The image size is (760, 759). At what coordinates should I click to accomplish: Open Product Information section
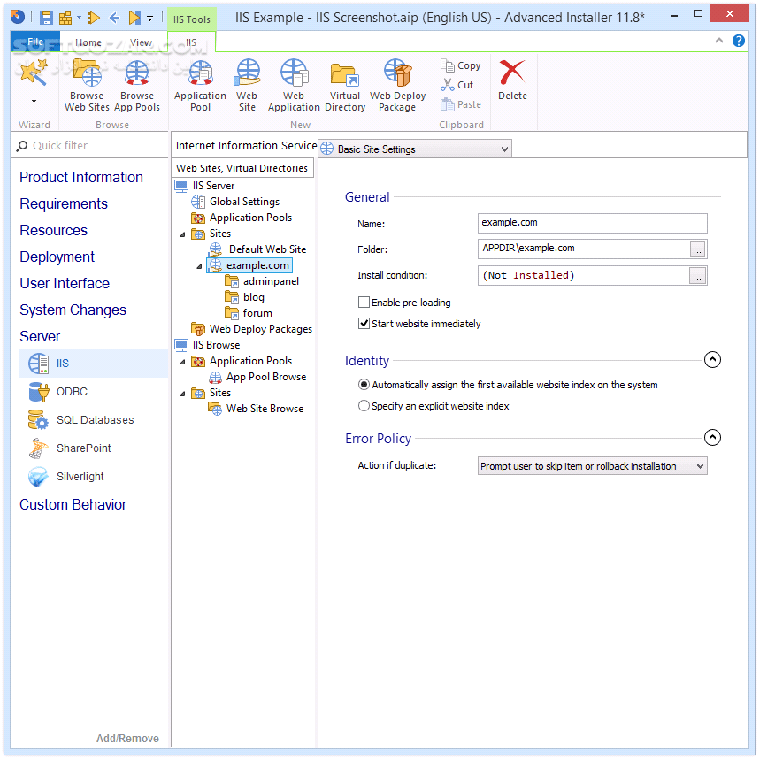[81, 177]
